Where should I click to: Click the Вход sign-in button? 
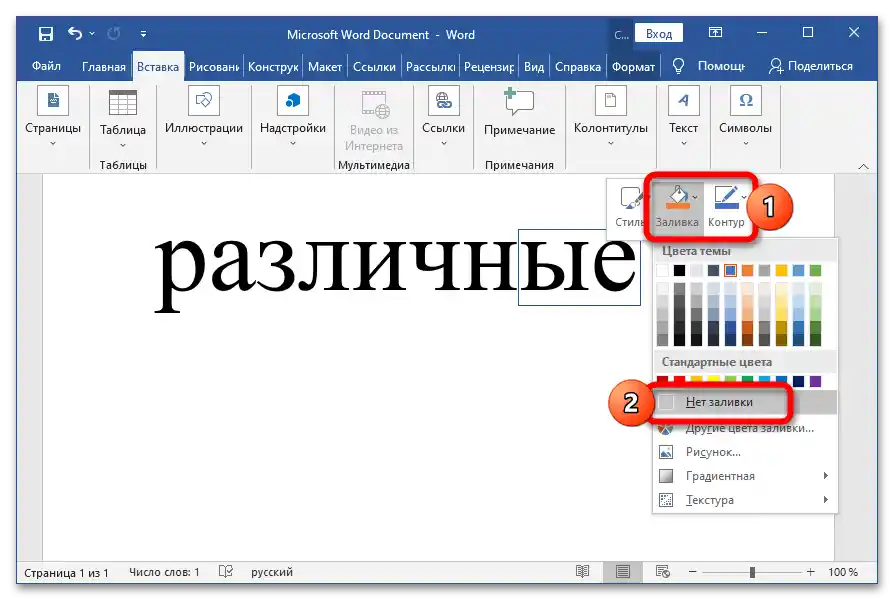pos(659,34)
